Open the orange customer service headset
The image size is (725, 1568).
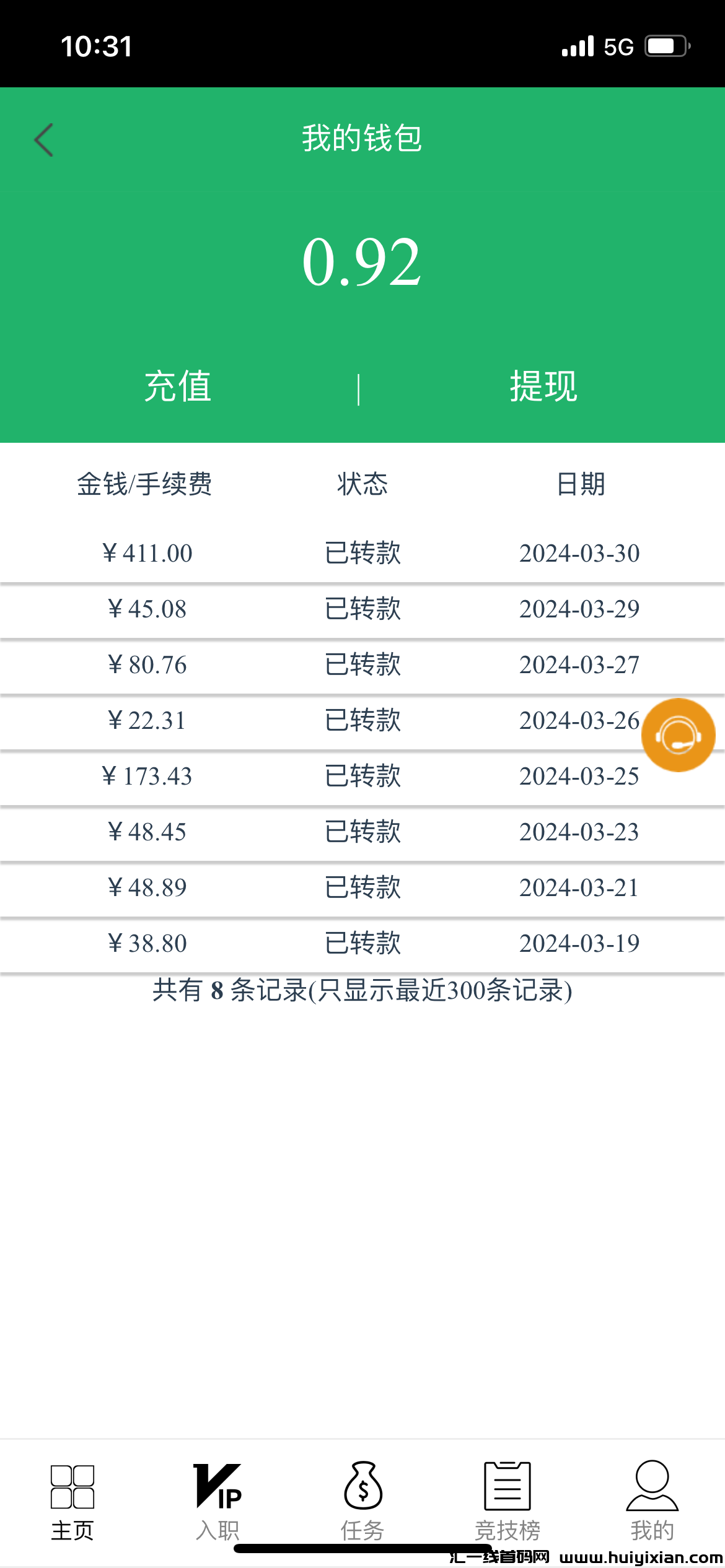point(678,735)
